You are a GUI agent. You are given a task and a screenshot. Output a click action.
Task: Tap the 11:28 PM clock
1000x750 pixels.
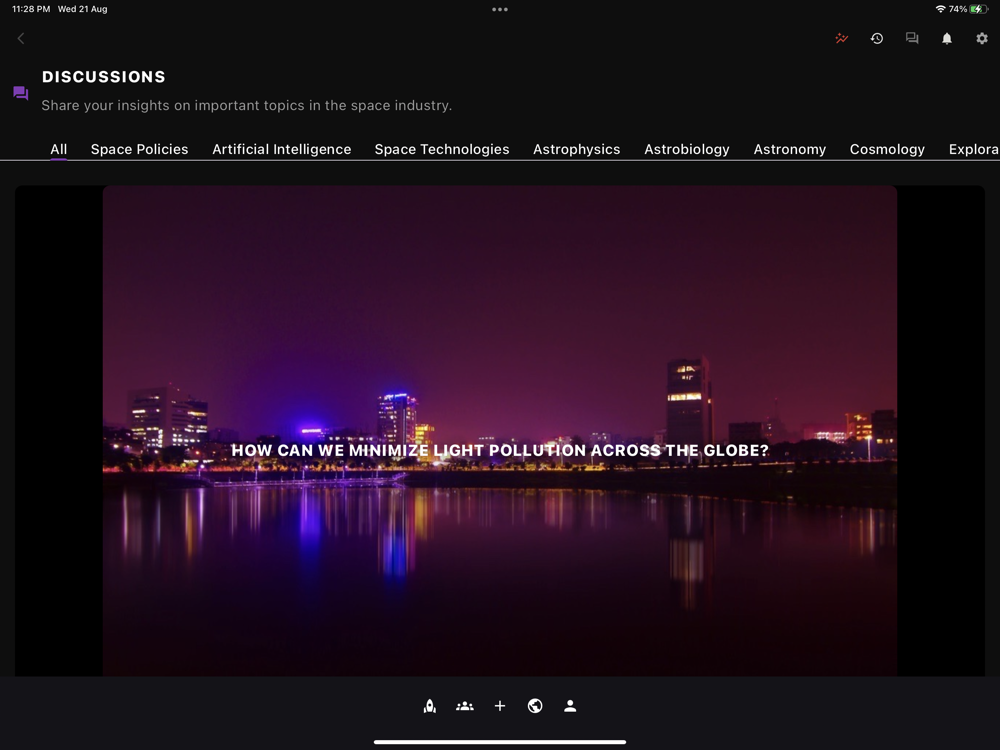[31, 9]
